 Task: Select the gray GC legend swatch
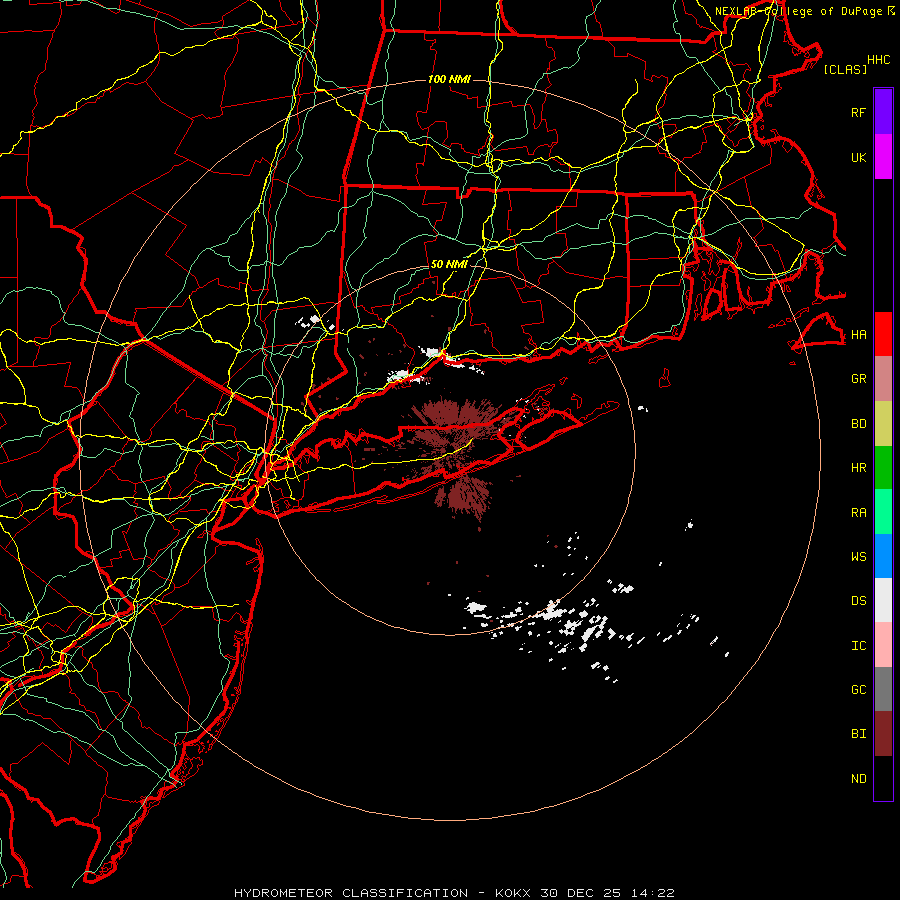tap(883, 689)
